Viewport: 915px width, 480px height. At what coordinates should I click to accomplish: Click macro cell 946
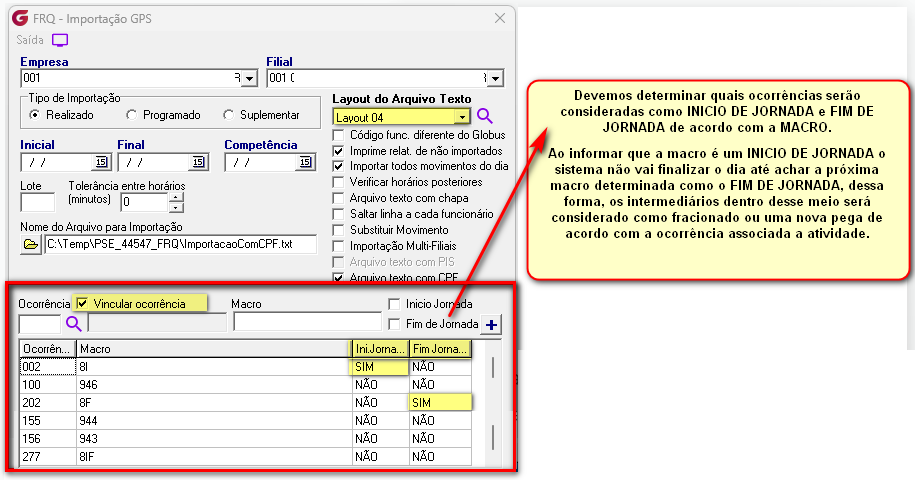point(214,385)
